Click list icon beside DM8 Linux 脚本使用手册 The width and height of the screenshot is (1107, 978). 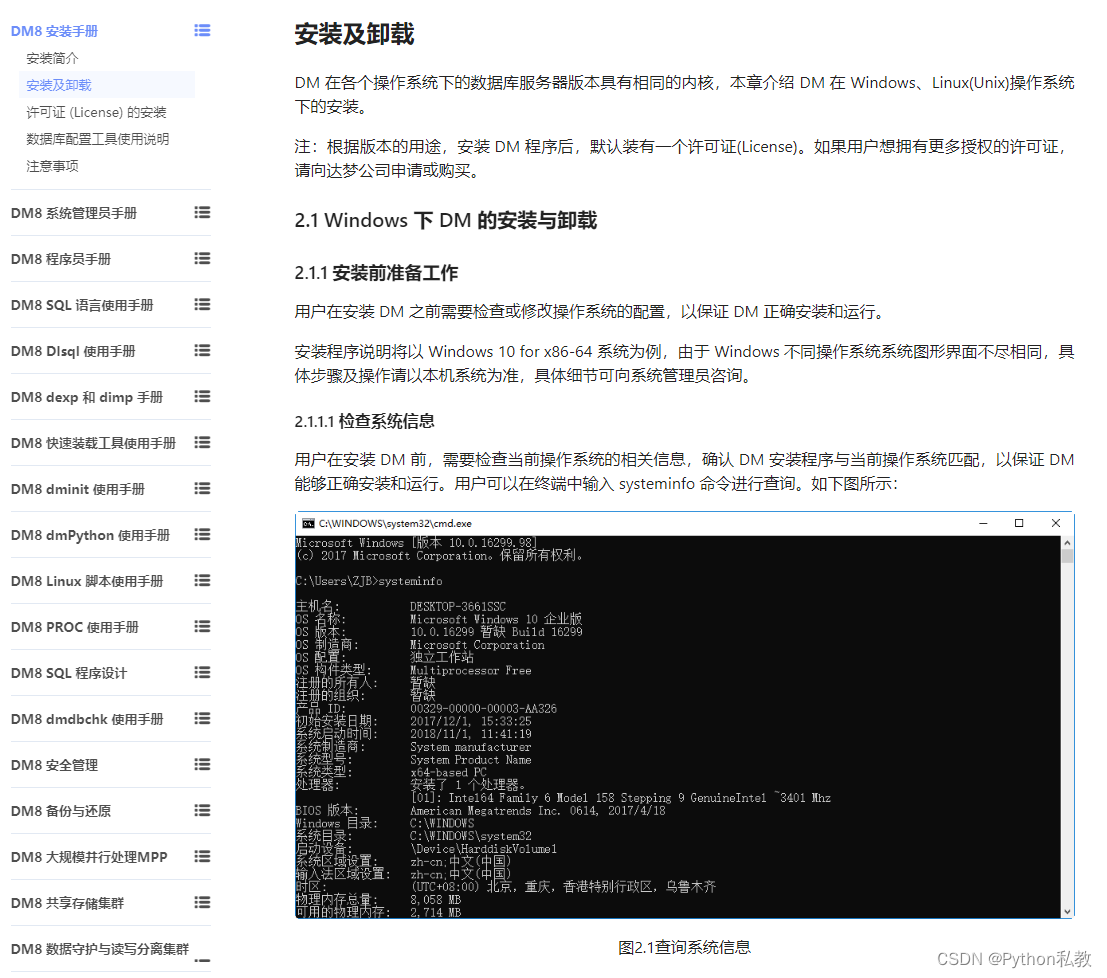(x=203, y=580)
